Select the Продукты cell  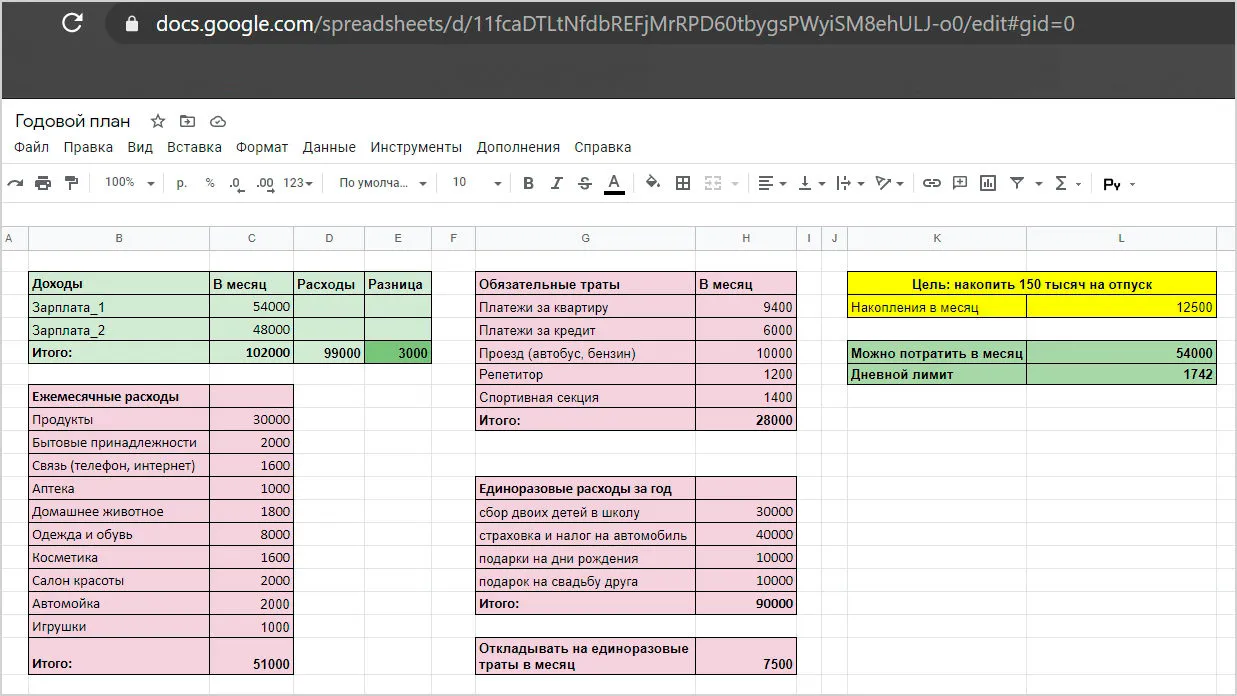pos(119,420)
